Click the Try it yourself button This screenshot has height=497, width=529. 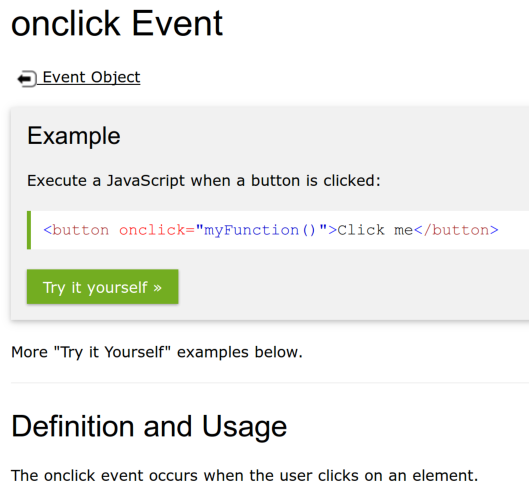tap(103, 287)
